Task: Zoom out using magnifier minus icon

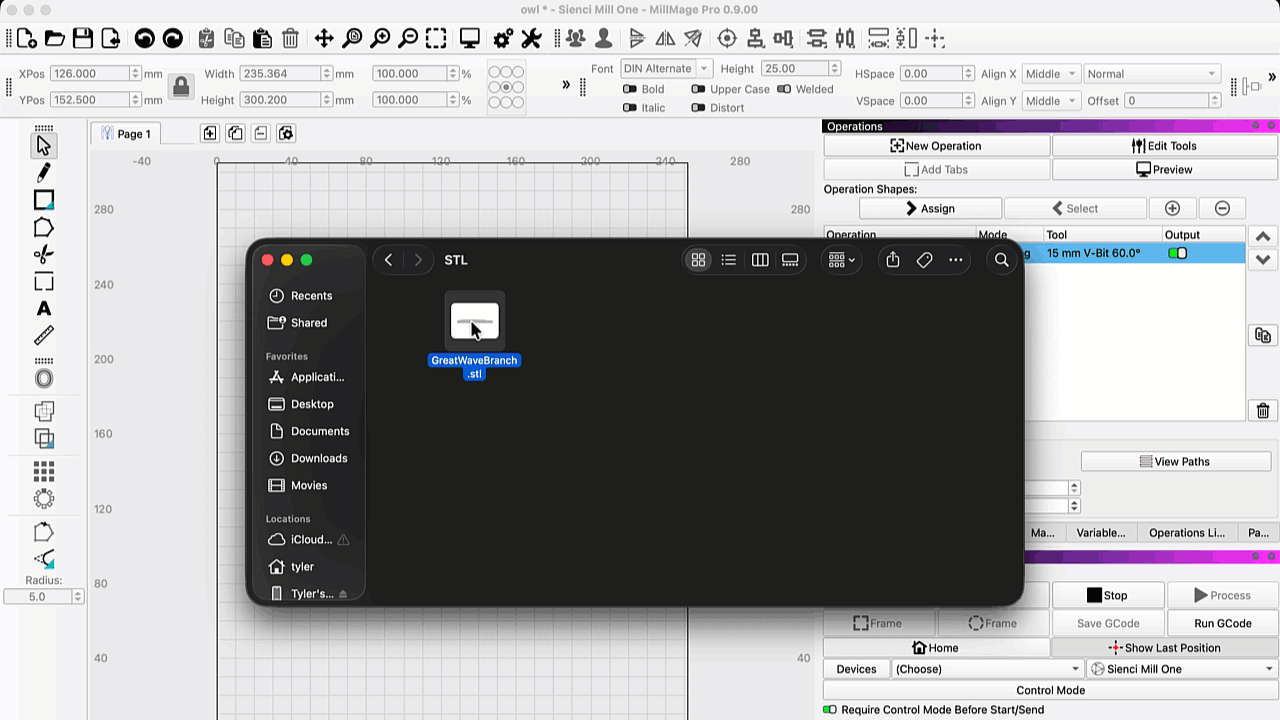Action: pyautogui.click(x=408, y=39)
